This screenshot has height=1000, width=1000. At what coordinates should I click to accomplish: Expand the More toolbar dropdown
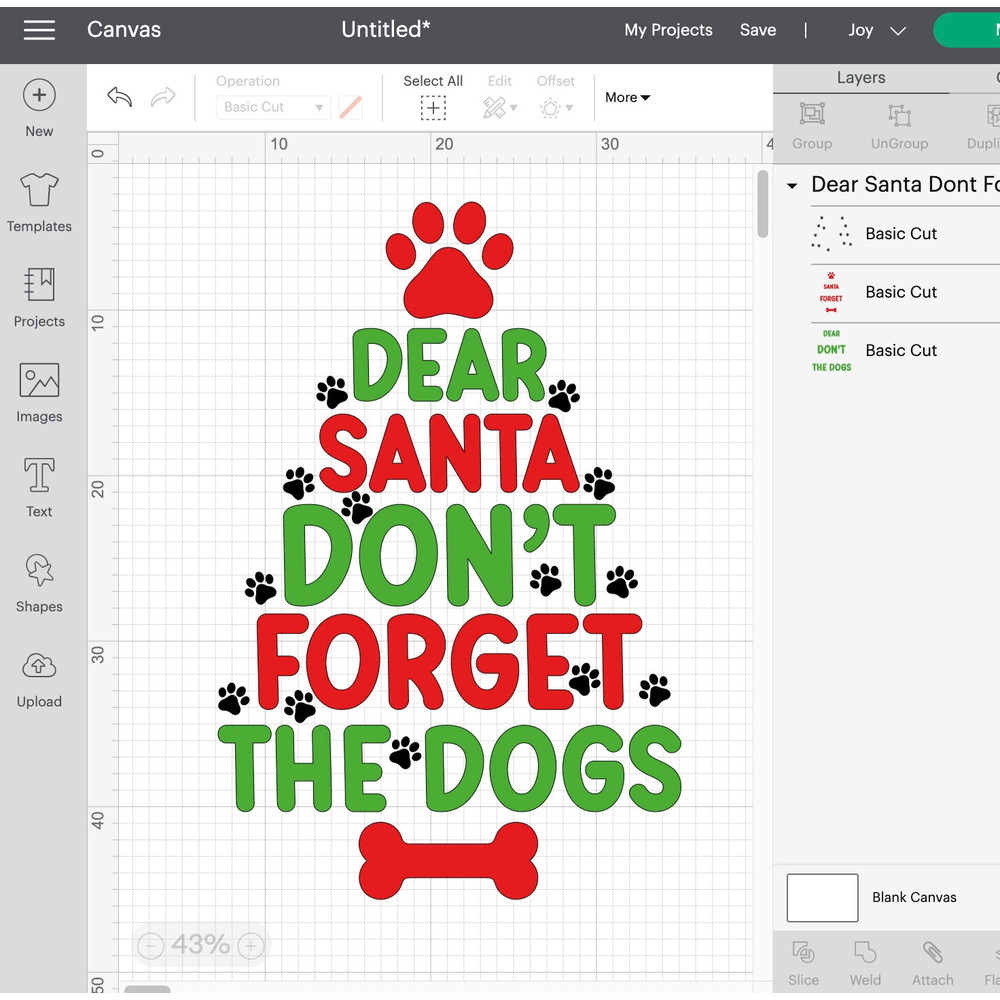[627, 97]
